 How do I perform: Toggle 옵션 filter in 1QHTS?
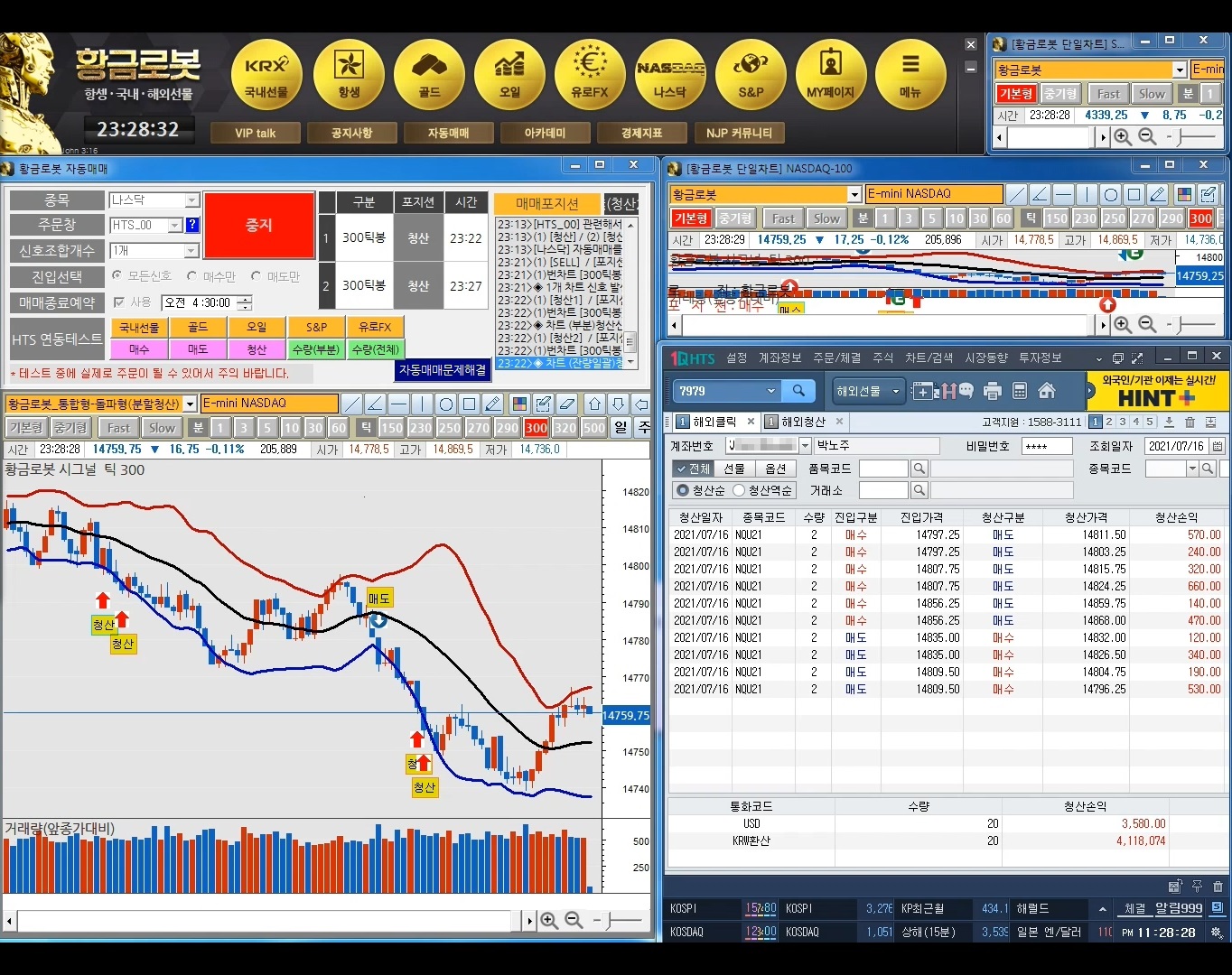776,469
